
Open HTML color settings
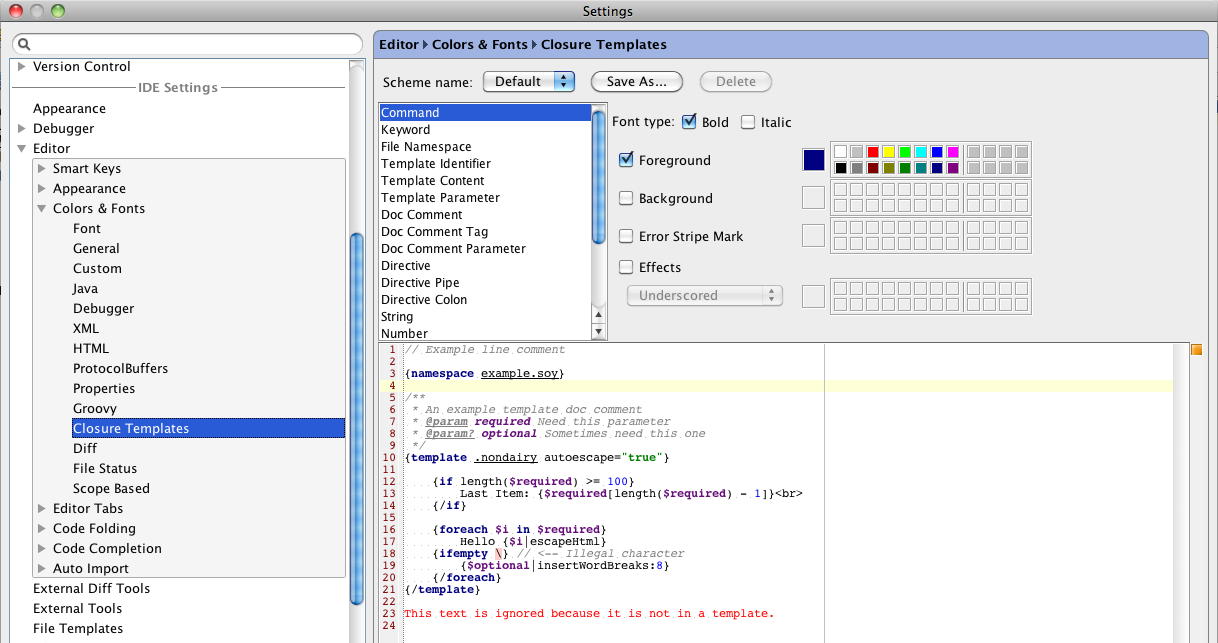click(91, 349)
